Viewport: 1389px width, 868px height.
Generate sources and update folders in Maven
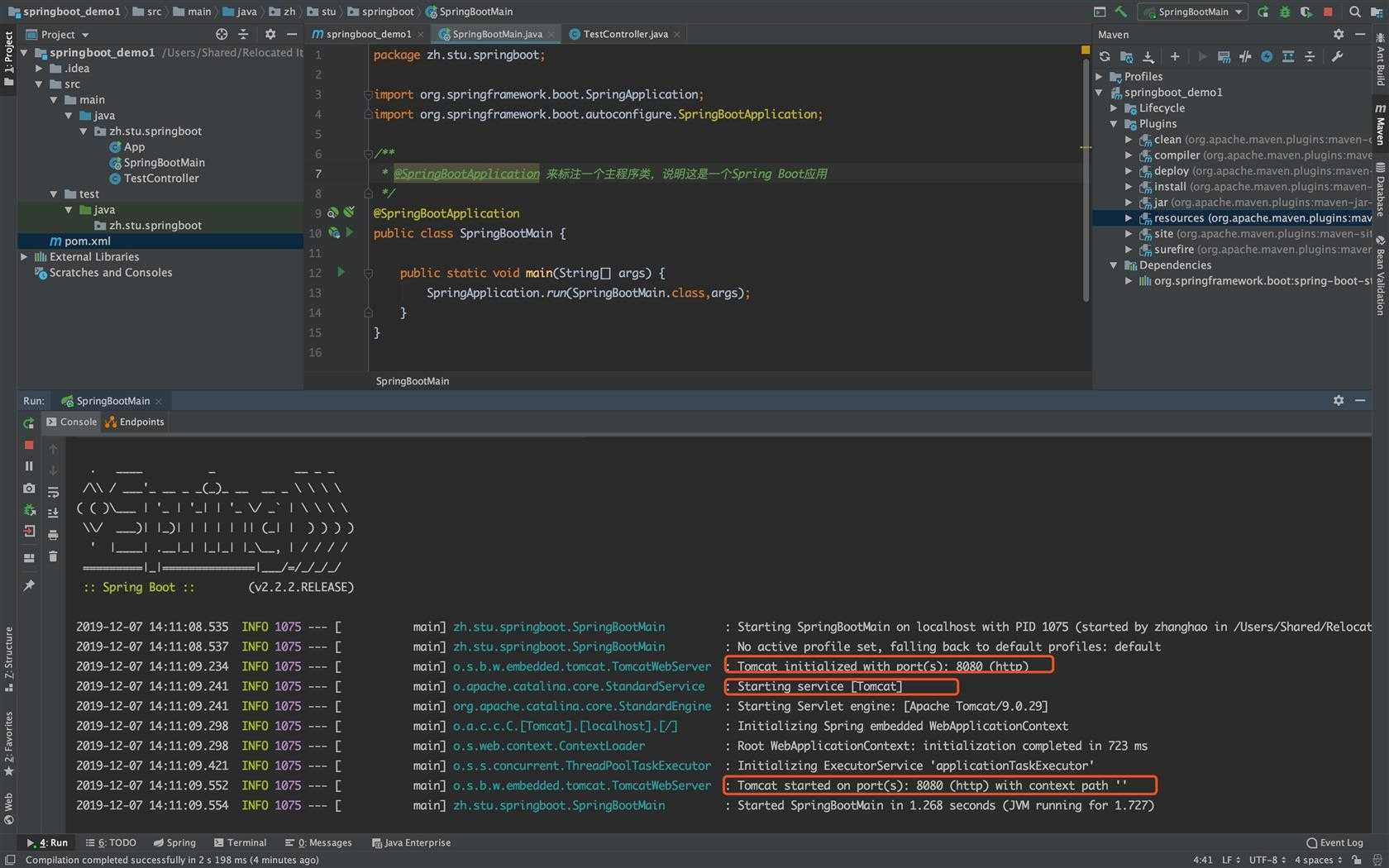(1126, 56)
